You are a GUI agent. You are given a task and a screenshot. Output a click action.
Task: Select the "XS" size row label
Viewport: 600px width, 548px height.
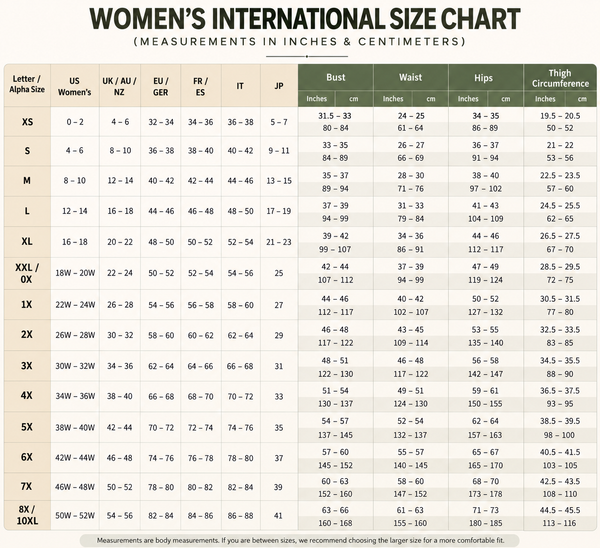pyautogui.click(x=27, y=122)
